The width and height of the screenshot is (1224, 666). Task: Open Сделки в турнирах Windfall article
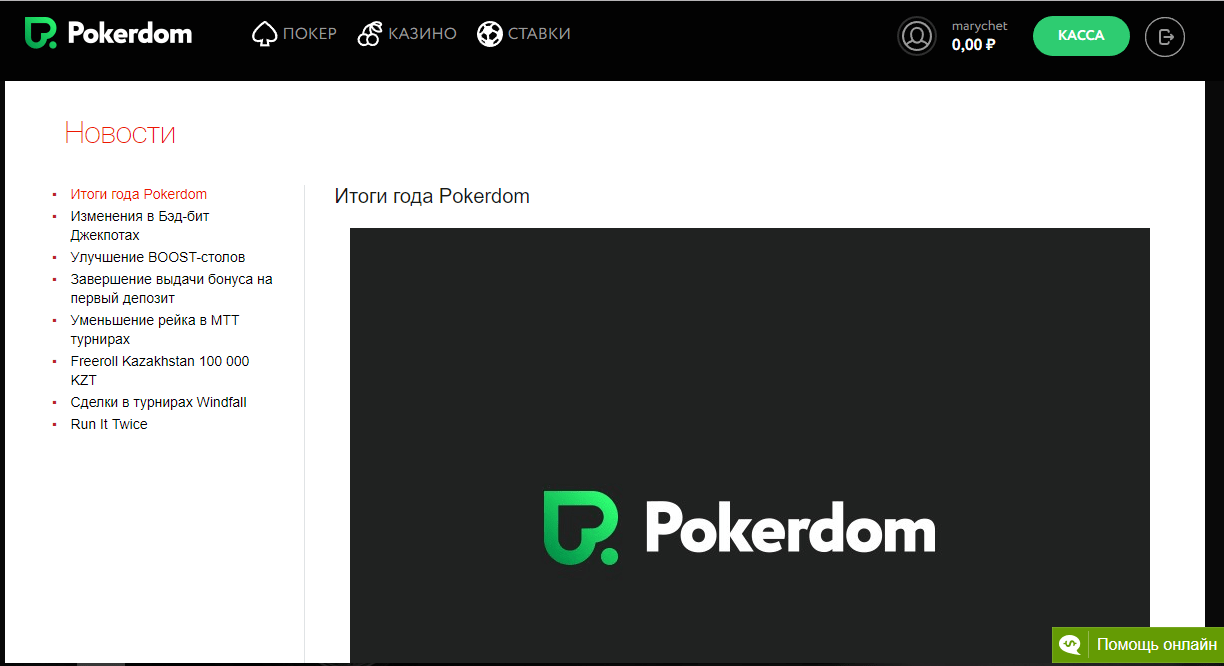(158, 402)
